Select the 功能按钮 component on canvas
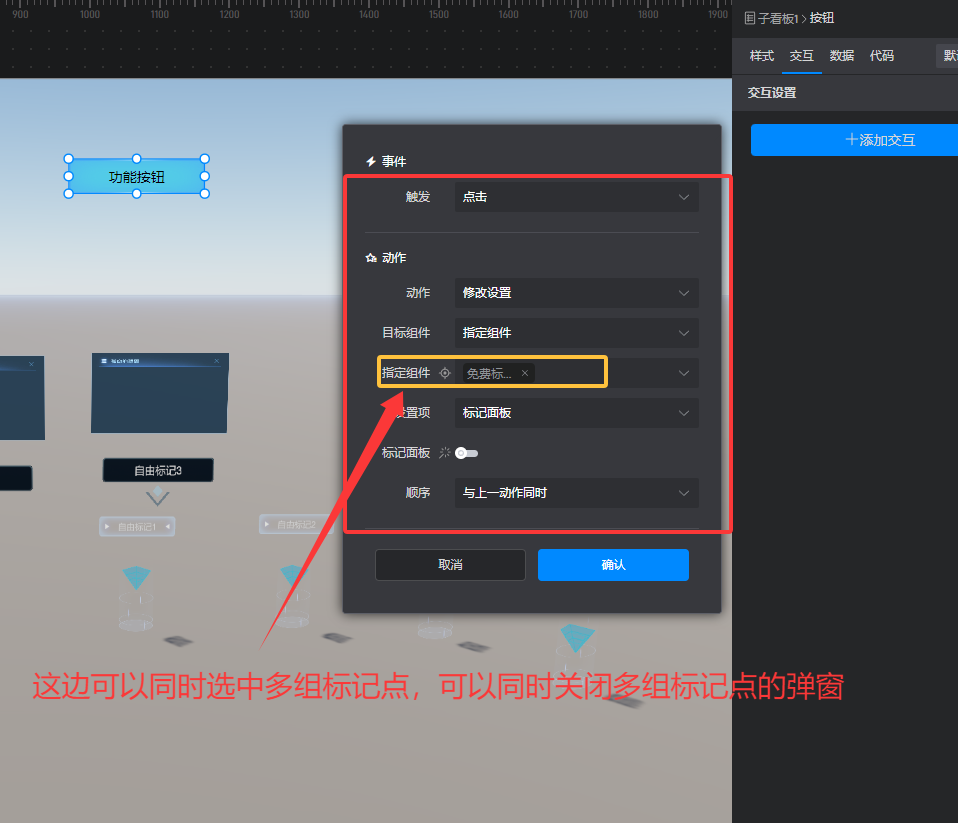This screenshot has height=823, width=958. [137, 177]
